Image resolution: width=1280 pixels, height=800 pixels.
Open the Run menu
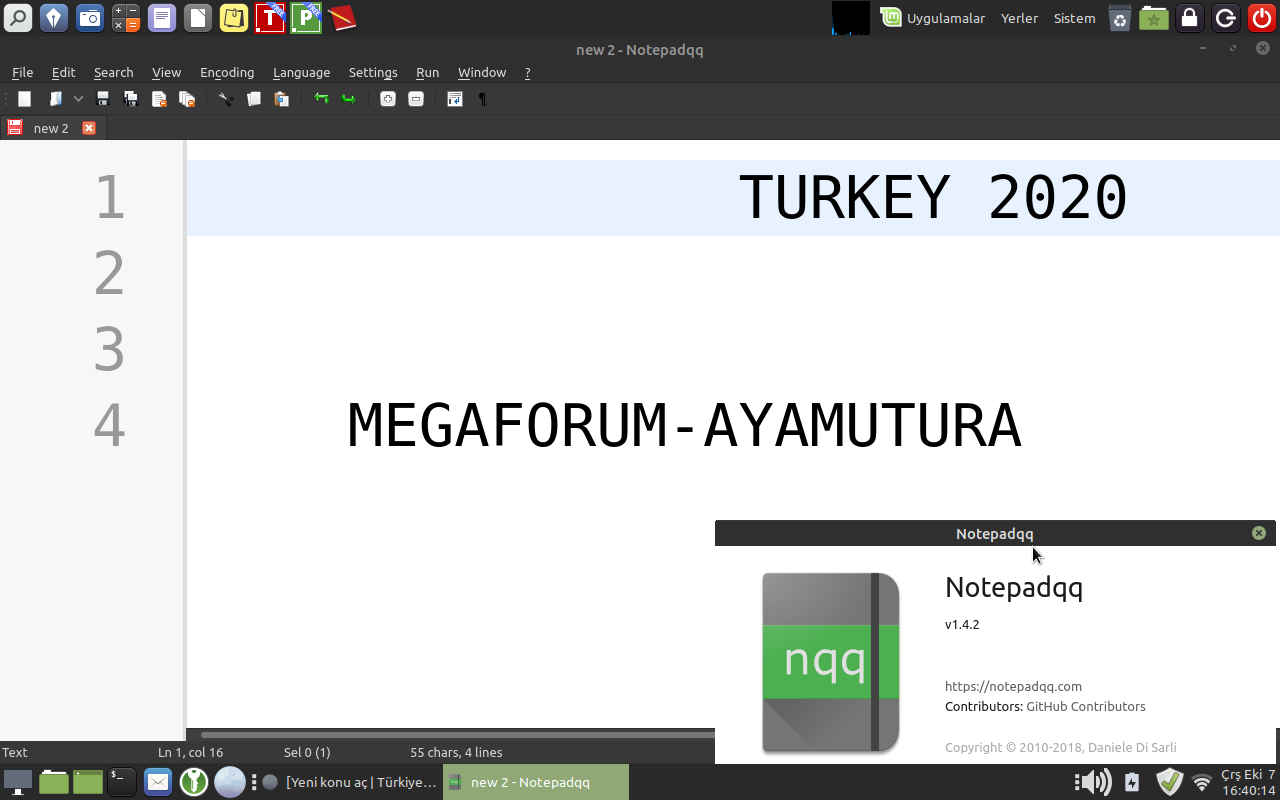point(427,72)
